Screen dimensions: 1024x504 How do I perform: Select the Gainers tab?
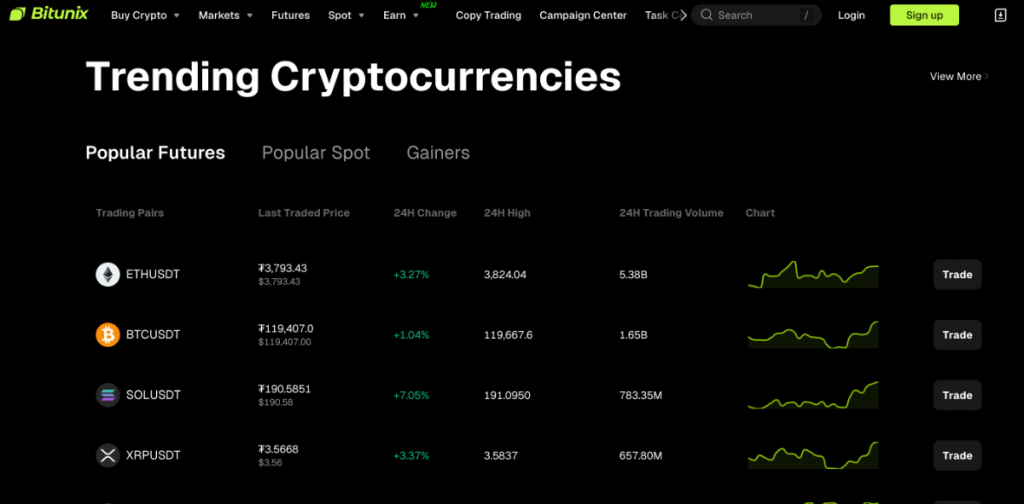(x=438, y=153)
